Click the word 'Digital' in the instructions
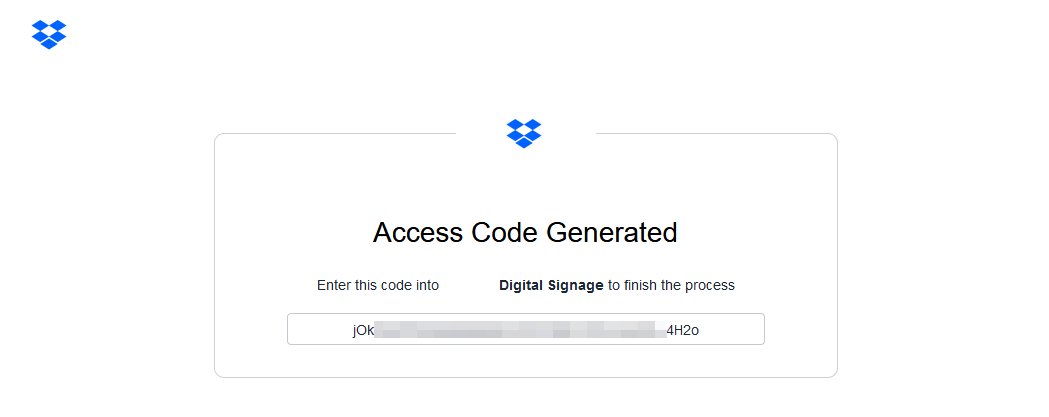 521,285
